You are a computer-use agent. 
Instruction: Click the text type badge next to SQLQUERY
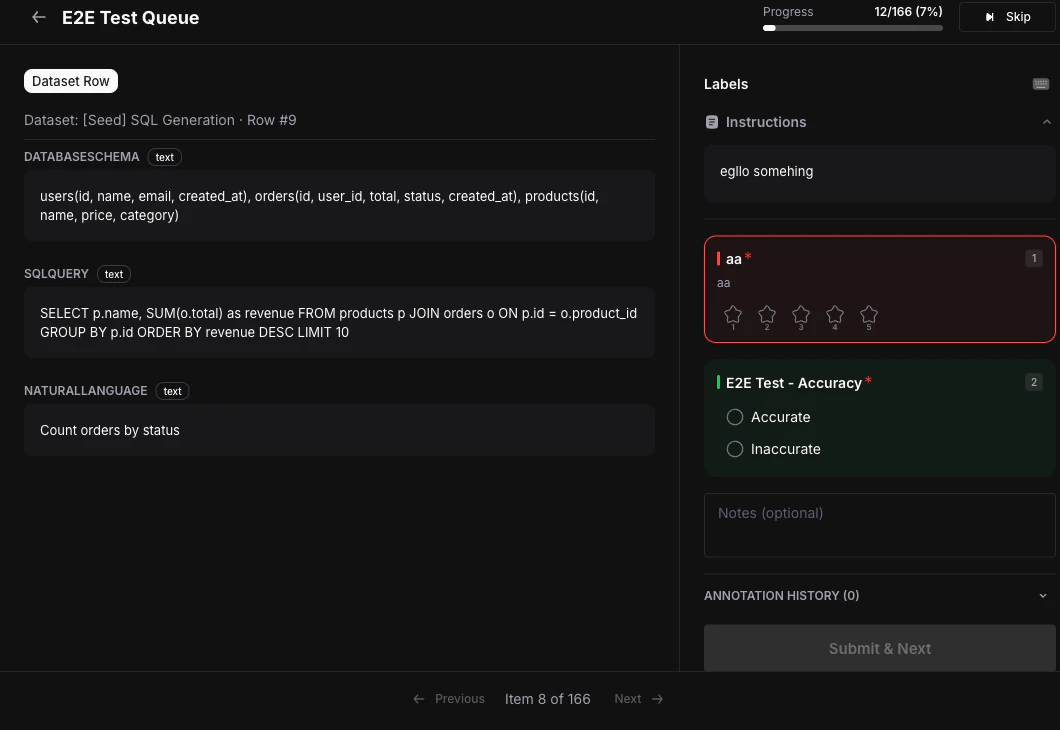coord(113,274)
